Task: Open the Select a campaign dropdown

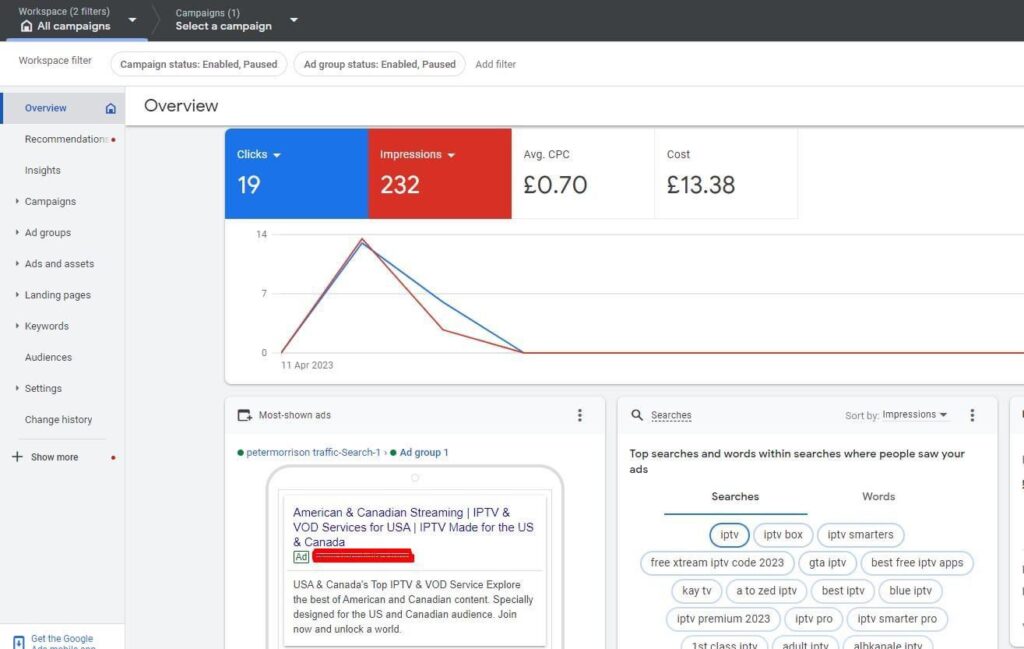Action: pyautogui.click(x=294, y=20)
